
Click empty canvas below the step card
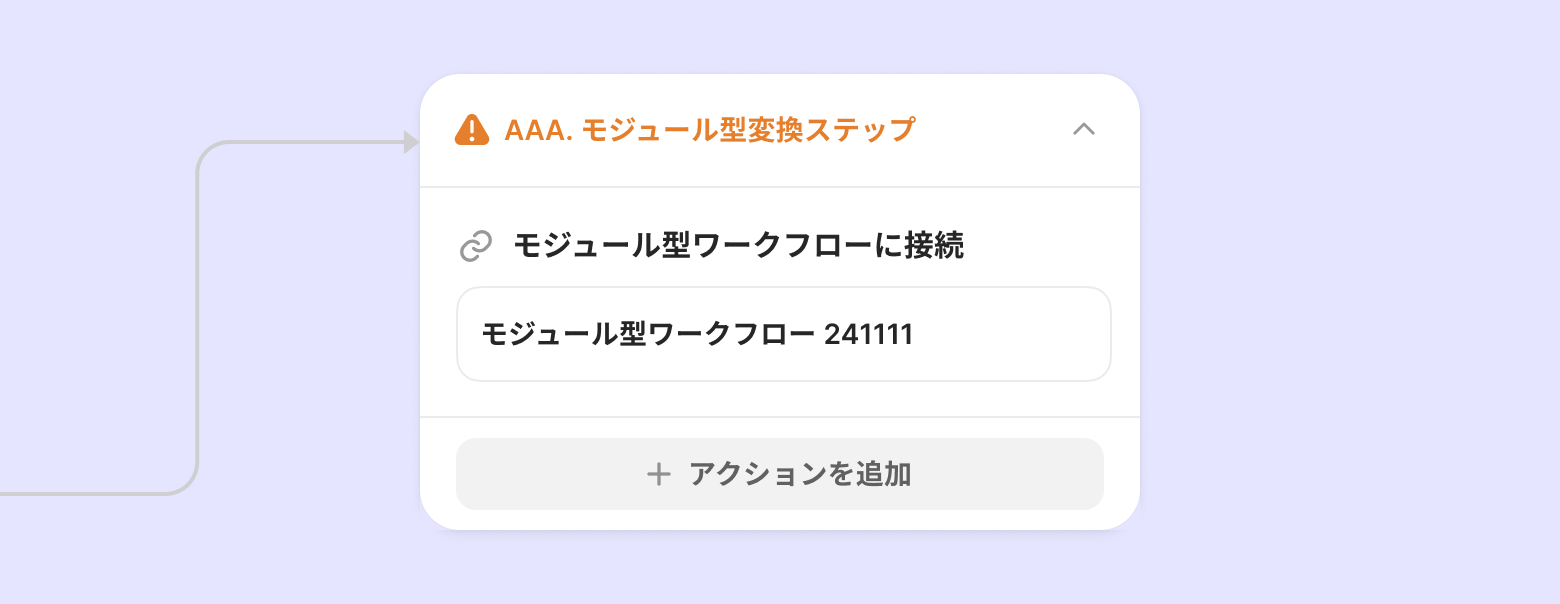[780, 570]
